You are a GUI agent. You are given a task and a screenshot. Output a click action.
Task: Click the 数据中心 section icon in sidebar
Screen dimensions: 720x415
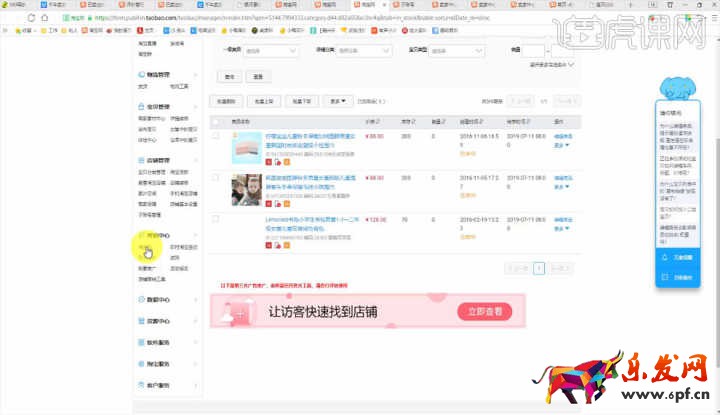pos(142,299)
